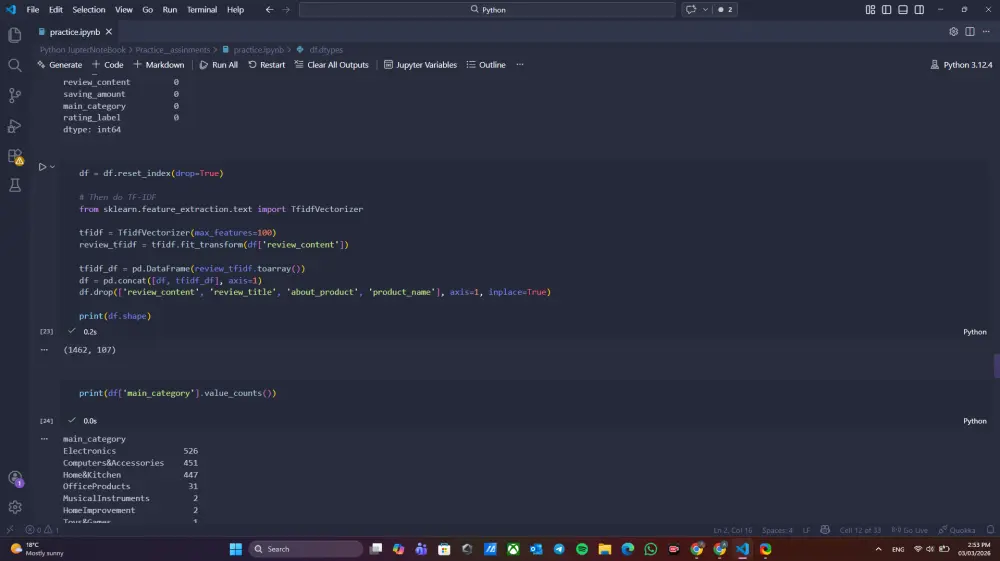Open the File menu
Image resolution: width=1000 pixels, height=561 pixels.
(33, 10)
